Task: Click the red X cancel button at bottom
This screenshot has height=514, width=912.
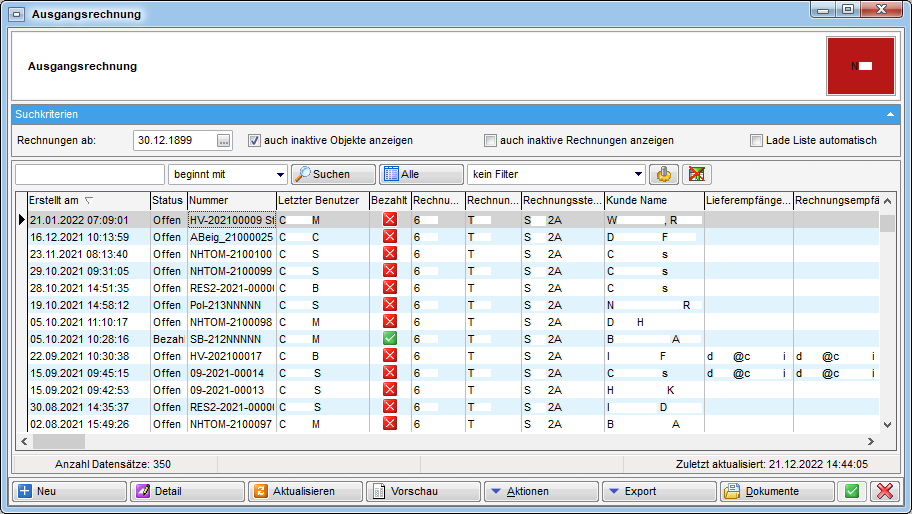Action: (x=884, y=491)
